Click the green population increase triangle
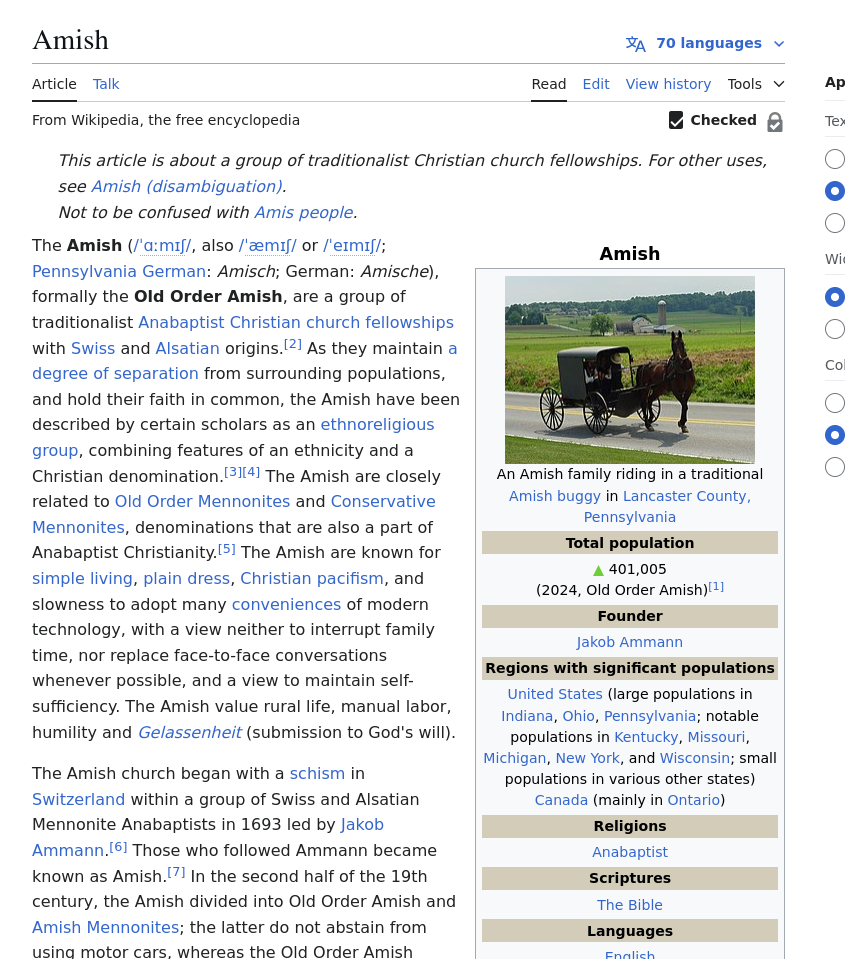 point(599,570)
